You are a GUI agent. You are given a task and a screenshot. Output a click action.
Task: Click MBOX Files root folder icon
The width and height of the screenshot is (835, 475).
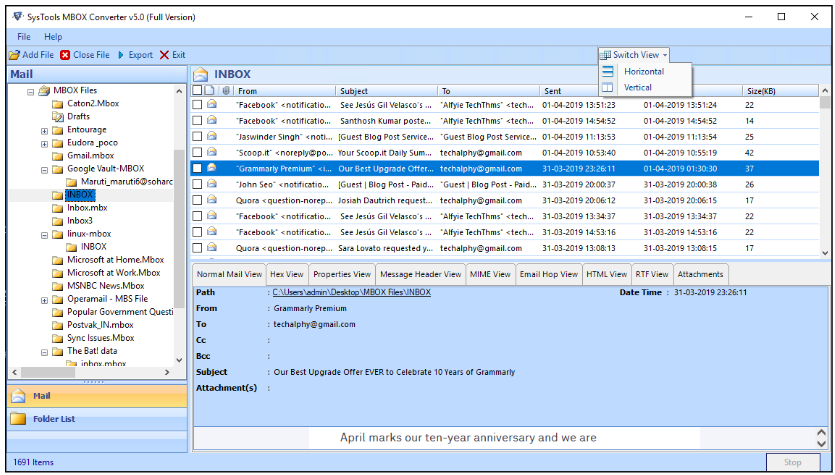(x=44, y=91)
